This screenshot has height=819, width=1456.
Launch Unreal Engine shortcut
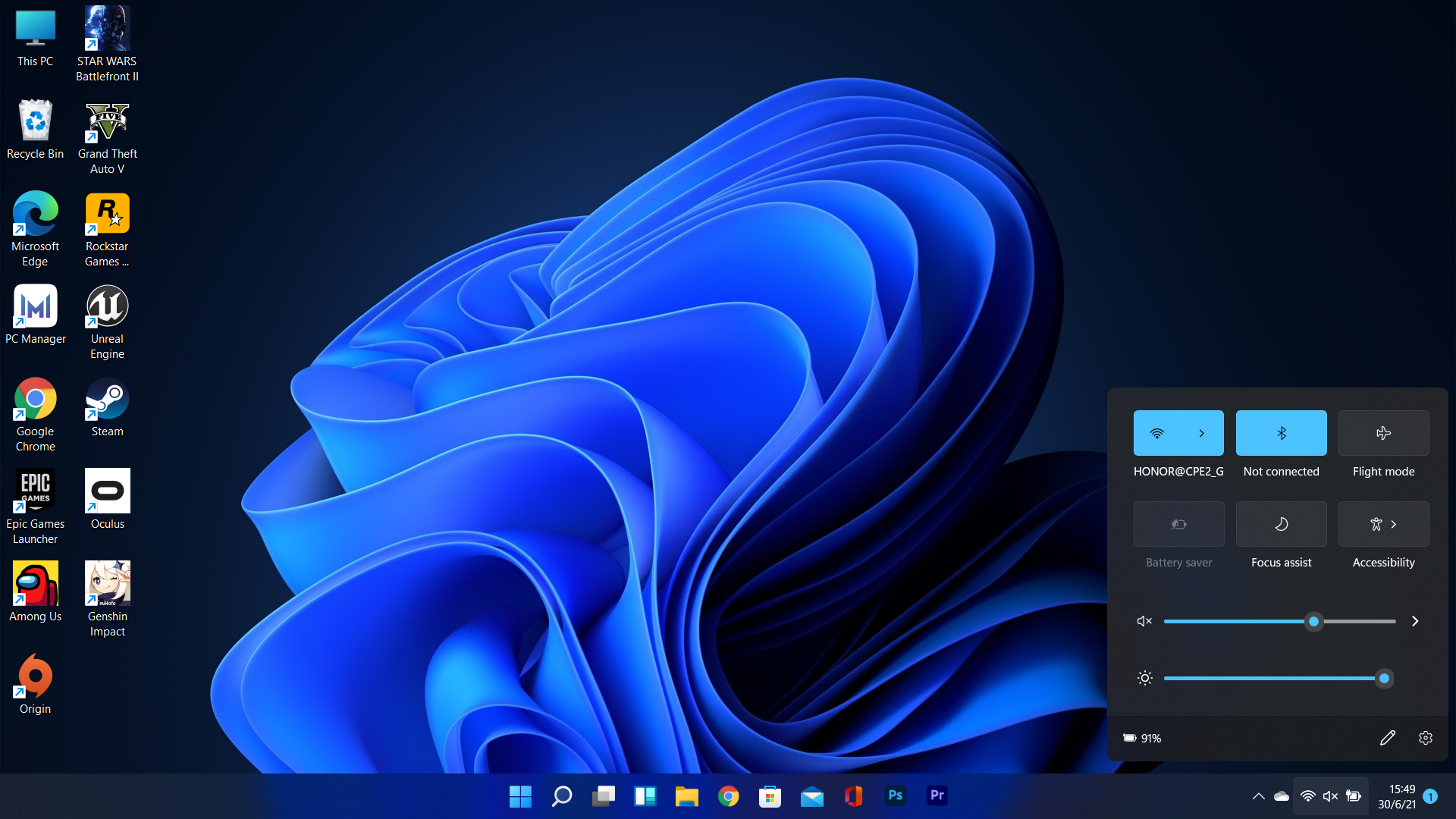(x=107, y=322)
